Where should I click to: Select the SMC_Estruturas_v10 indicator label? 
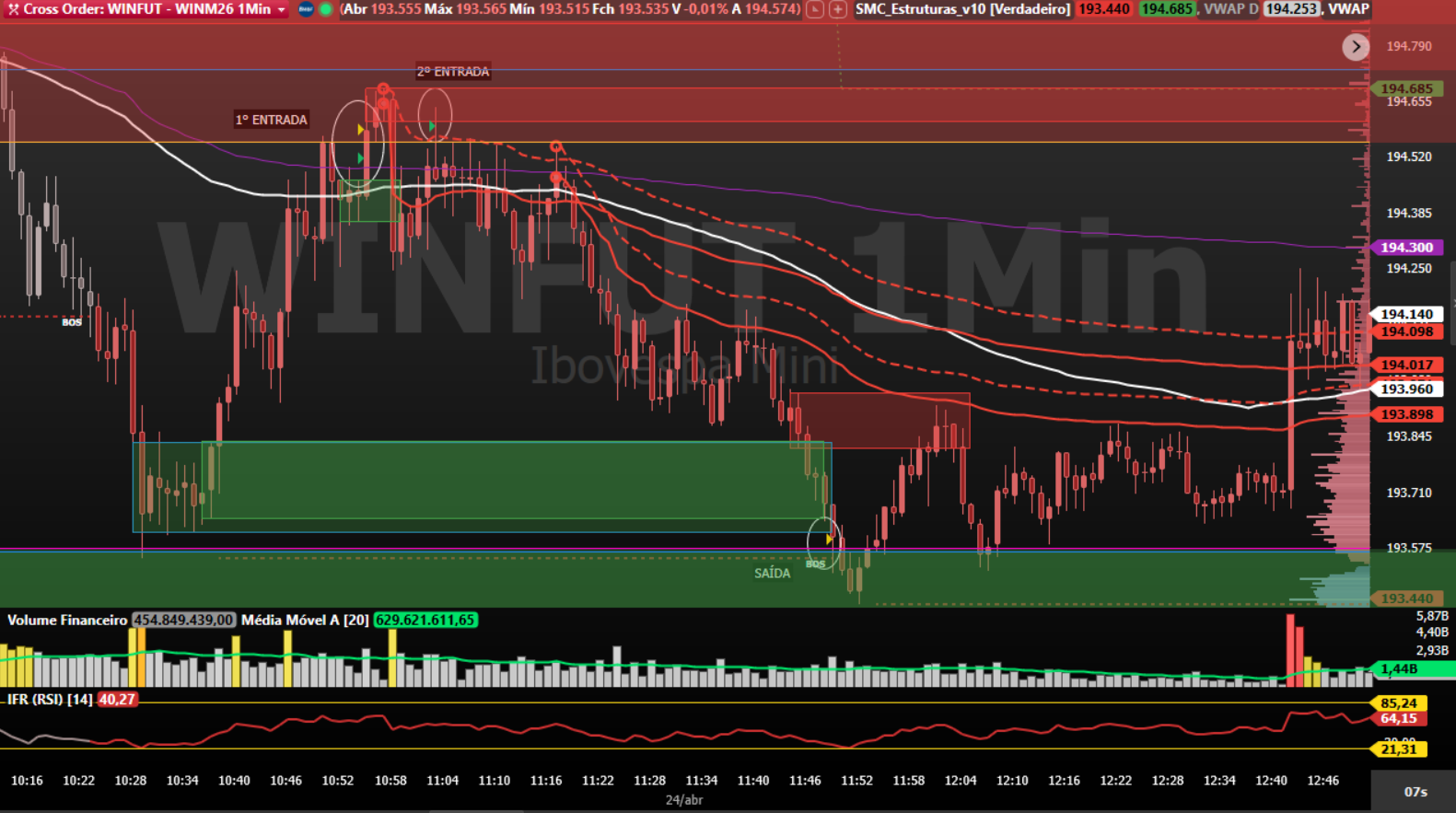[962, 9]
